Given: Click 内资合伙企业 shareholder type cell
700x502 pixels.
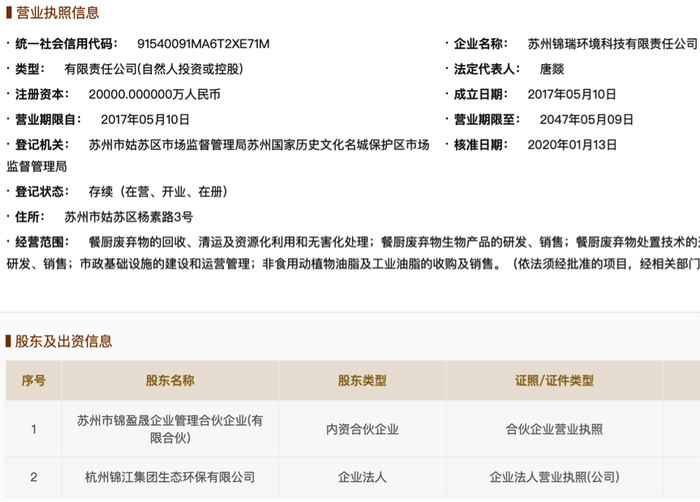Looking at the screenshot, I should coord(362,429).
